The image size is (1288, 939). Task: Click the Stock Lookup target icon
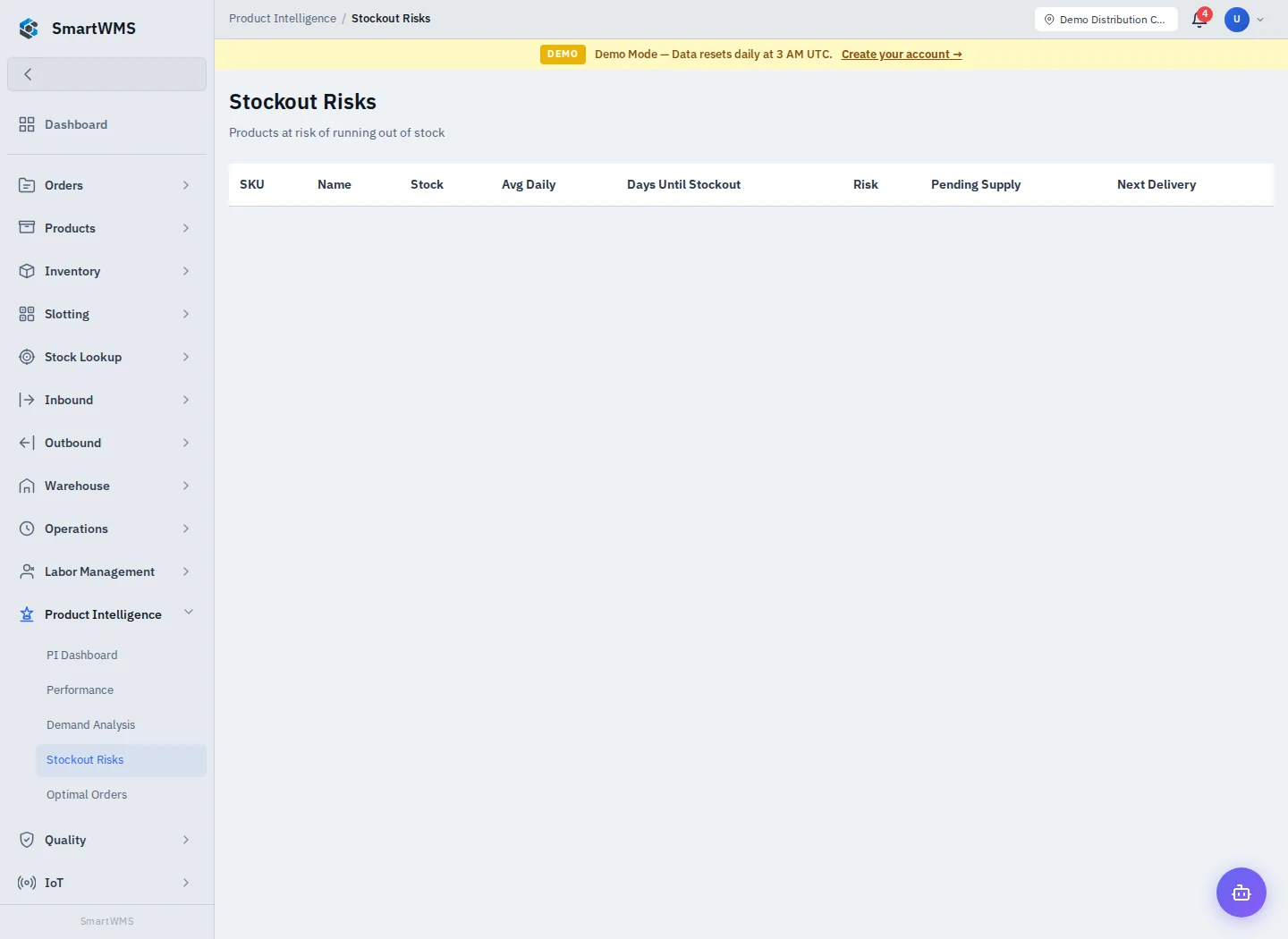27,357
